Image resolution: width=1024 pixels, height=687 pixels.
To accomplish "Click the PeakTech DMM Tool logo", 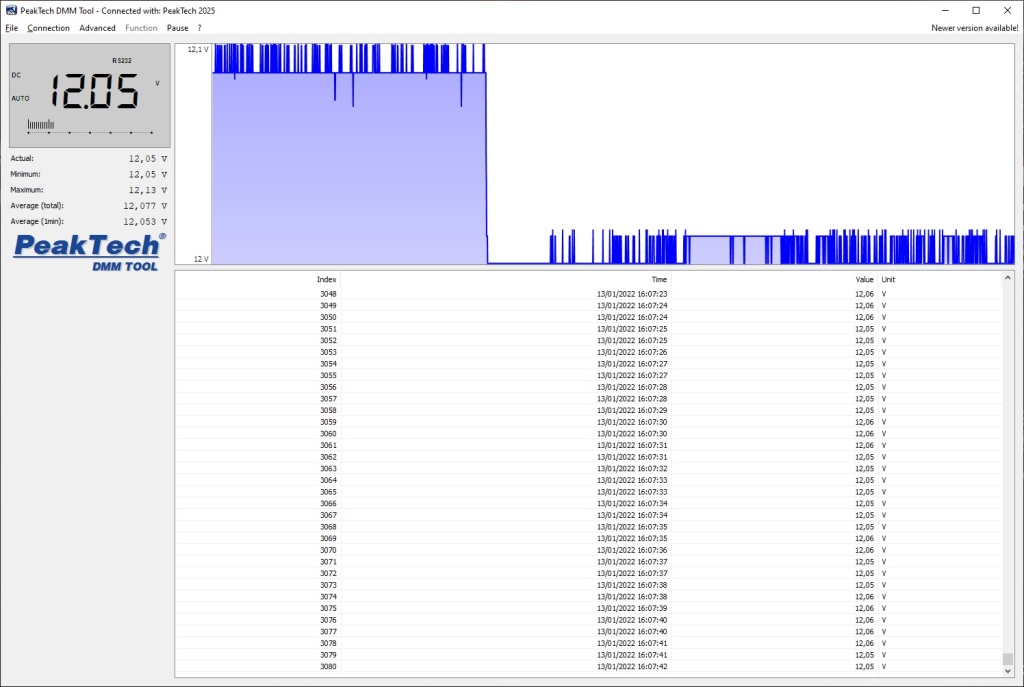I will [x=89, y=252].
